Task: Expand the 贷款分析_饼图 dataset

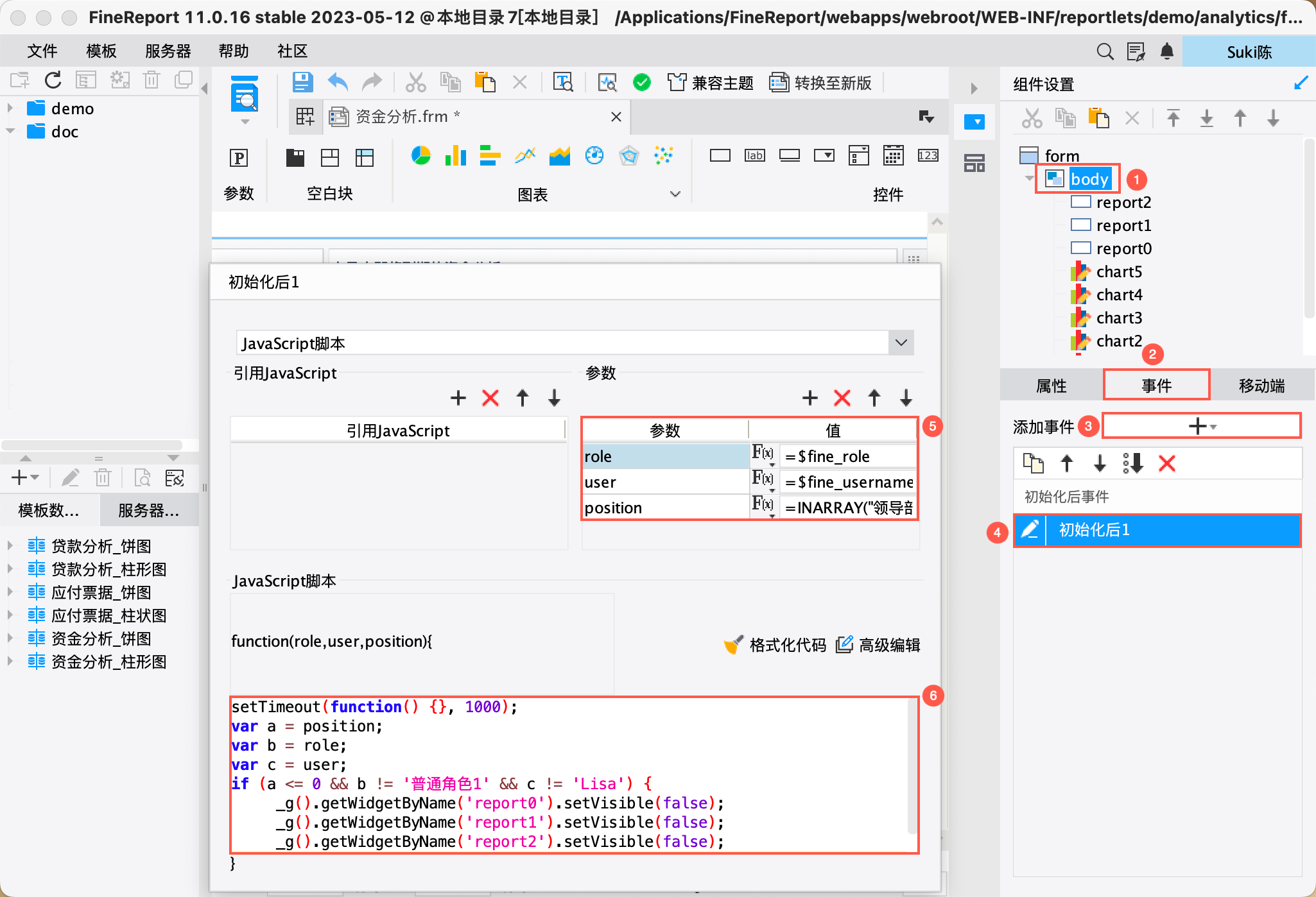Action: pos(10,546)
